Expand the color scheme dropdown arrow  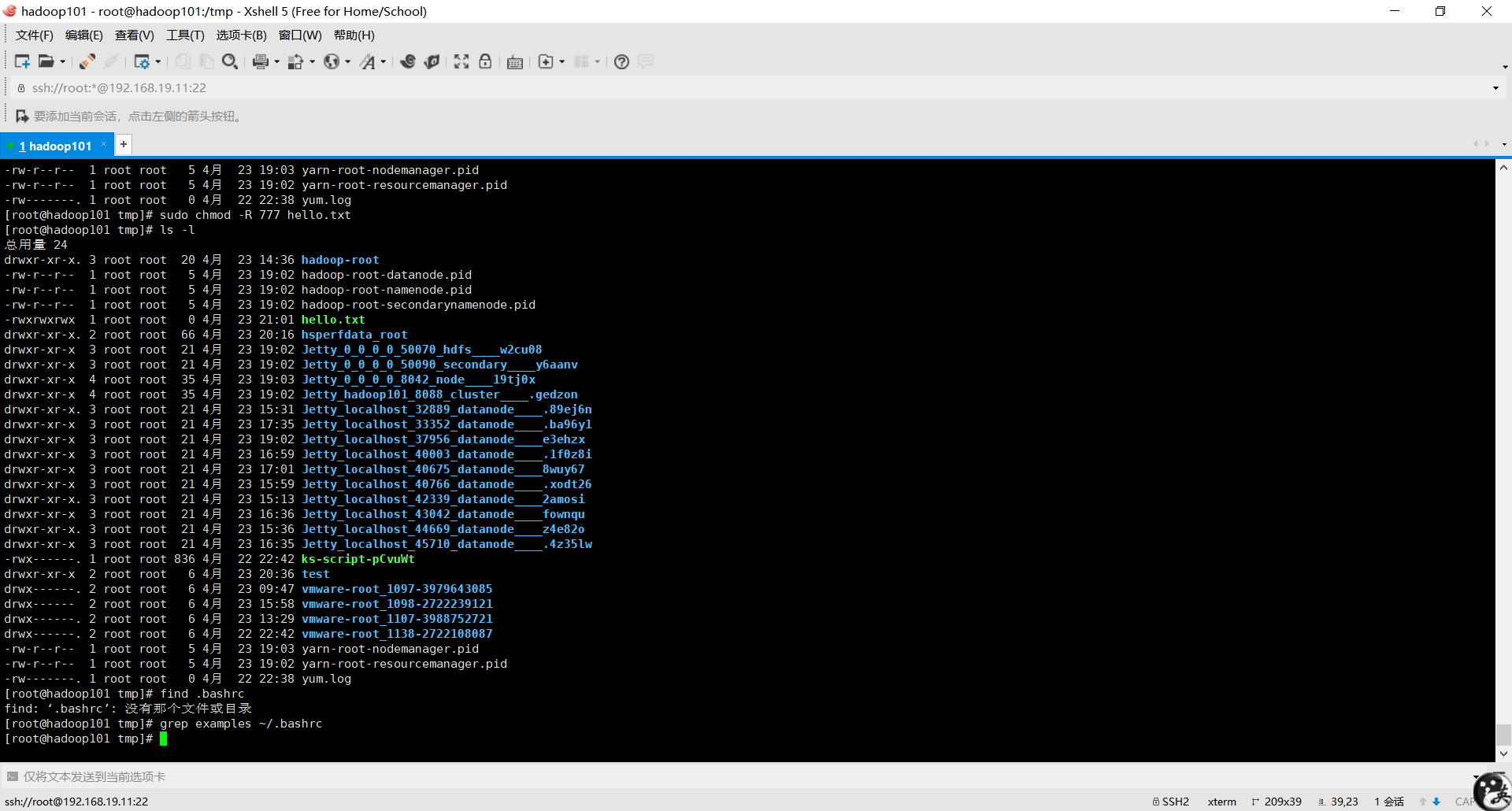(x=313, y=61)
